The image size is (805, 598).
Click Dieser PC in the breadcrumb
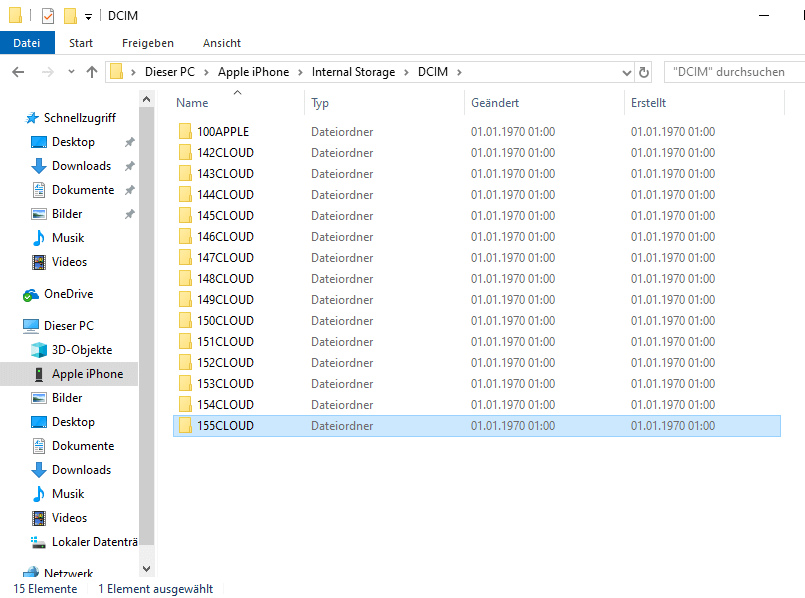[x=169, y=72]
